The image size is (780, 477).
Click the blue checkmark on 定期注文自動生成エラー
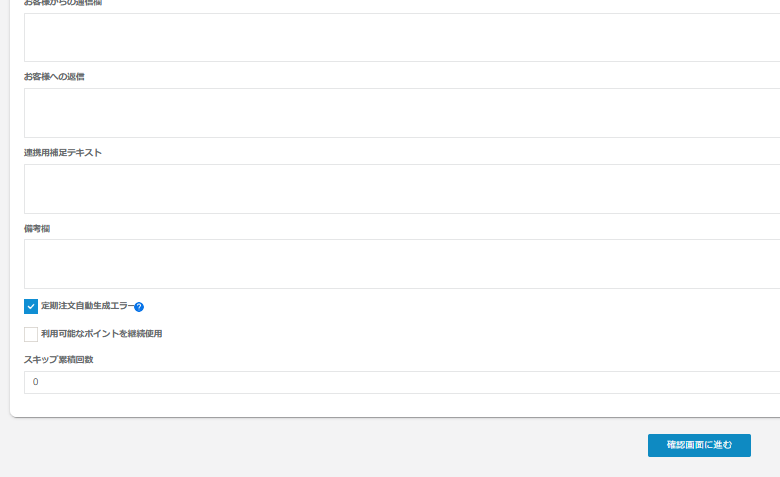pos(31,306)
